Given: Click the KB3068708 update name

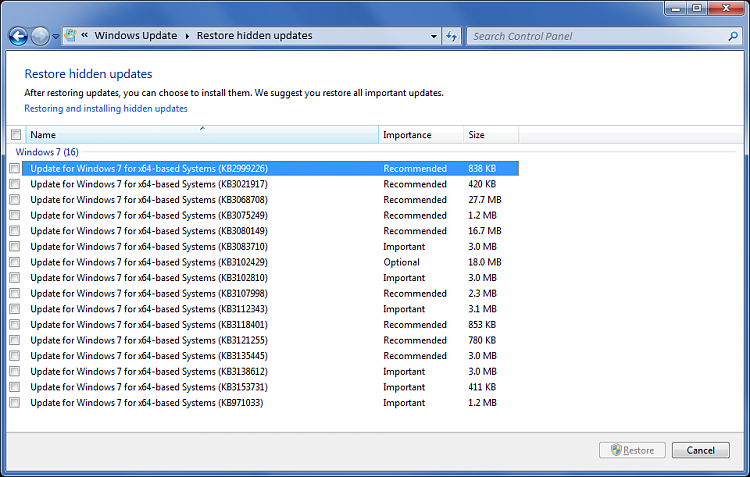Looking at the screenshot, I should 149,200.
